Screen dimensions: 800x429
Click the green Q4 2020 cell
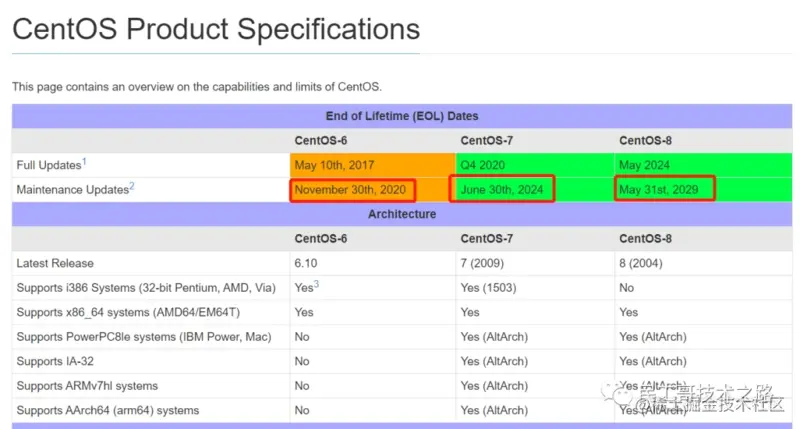coord(535,165)
